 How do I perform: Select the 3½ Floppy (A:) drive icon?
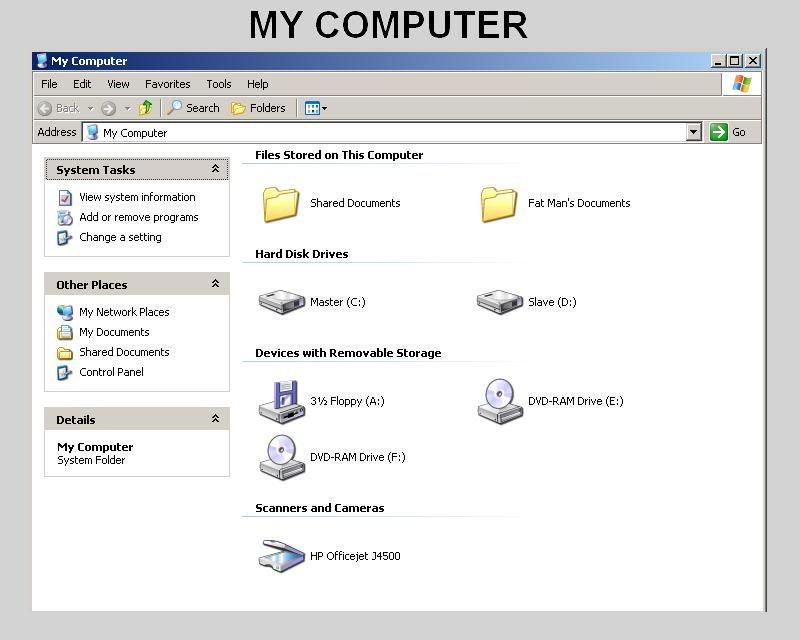point(281,401)
